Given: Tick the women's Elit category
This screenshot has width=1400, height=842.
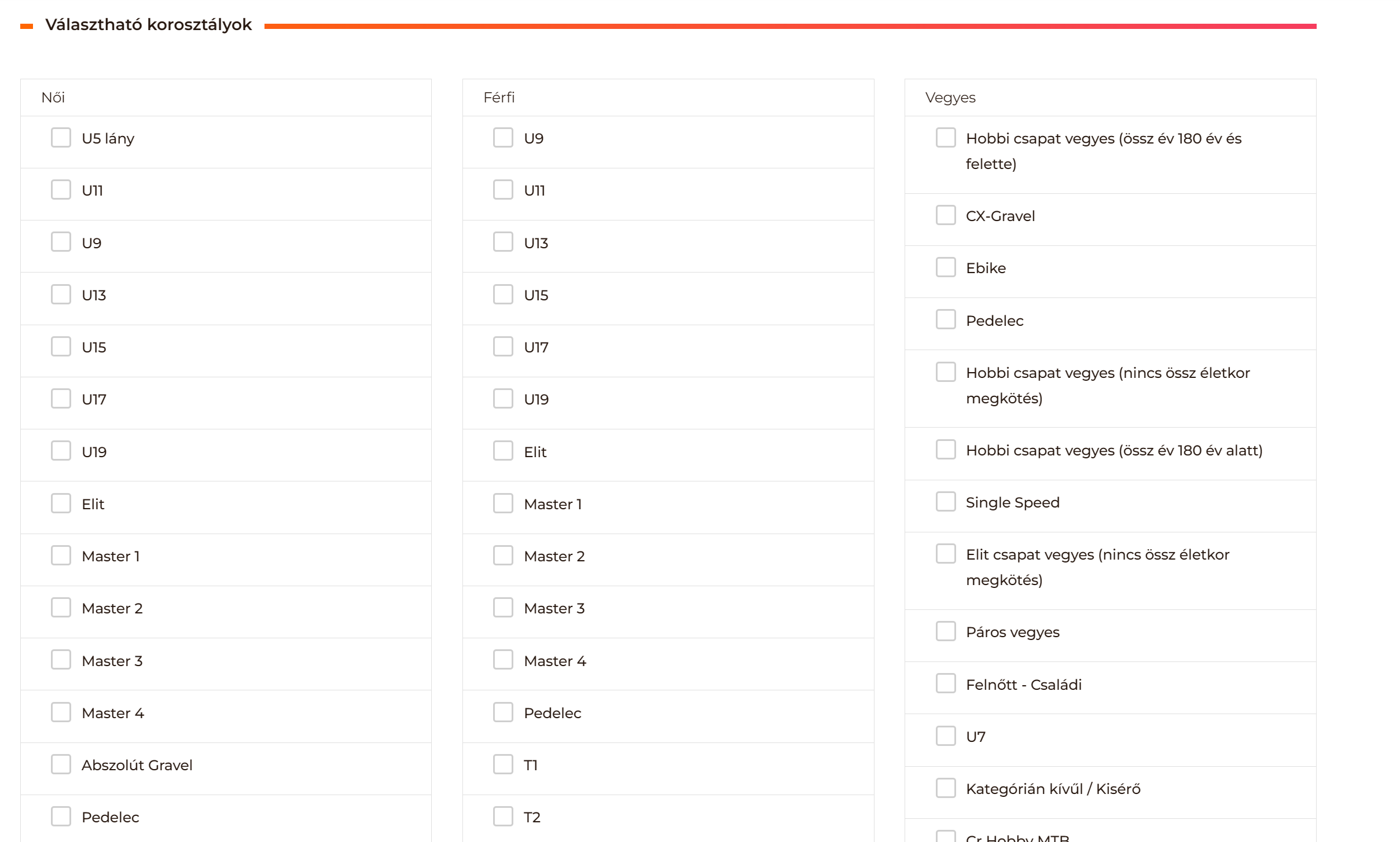Looking at the screenshot, I should pos(61,503).
